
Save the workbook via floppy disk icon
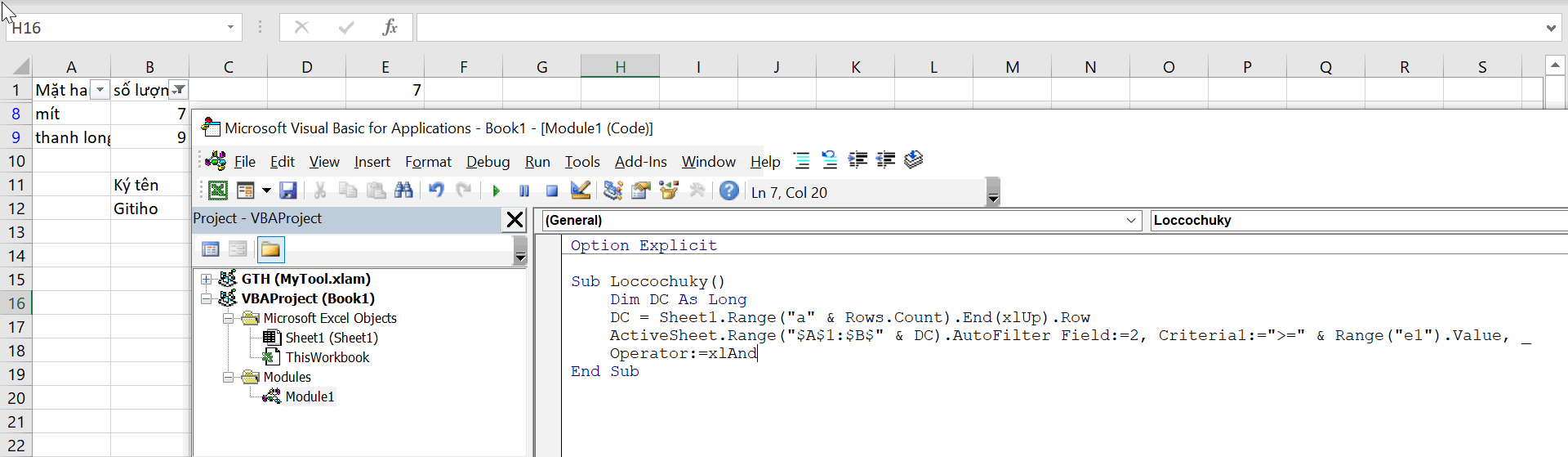(x=287, y=191)
